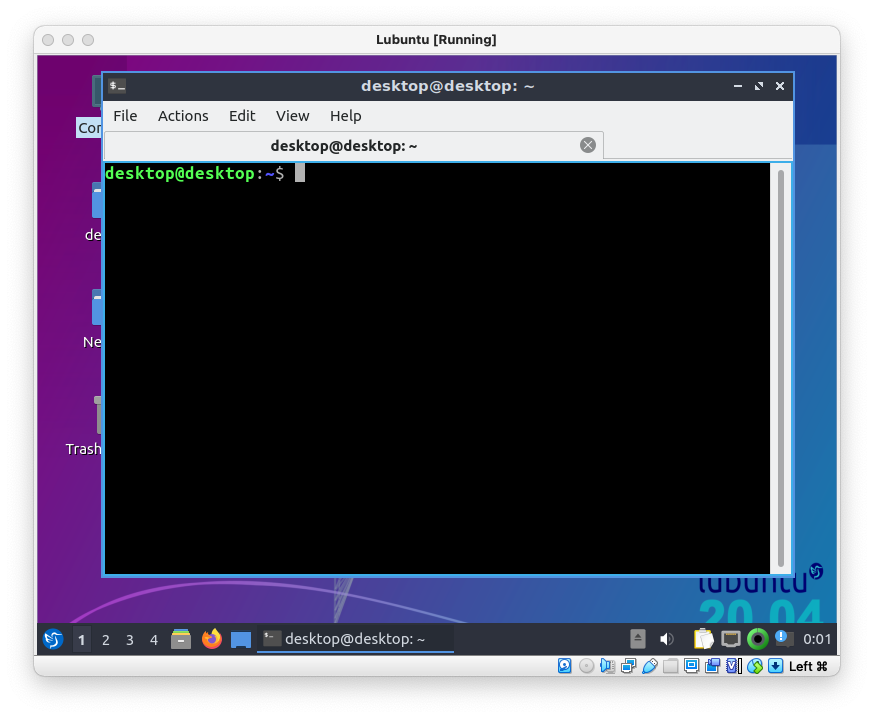
Task: Switch to workspace 3
Action: tap(129, 640)
